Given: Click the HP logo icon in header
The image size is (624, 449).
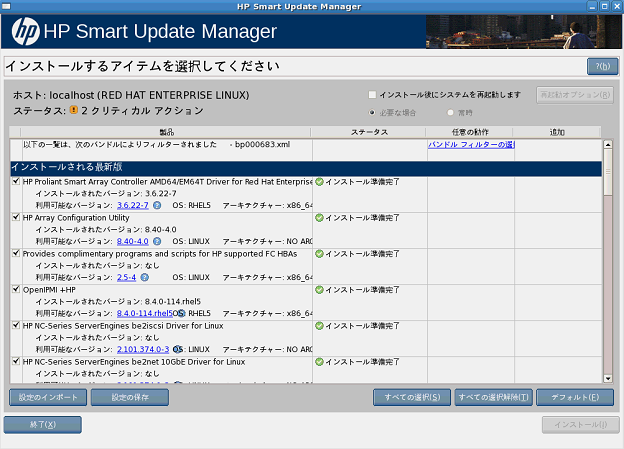Looking at the screenshot, I should pos(25,32).
